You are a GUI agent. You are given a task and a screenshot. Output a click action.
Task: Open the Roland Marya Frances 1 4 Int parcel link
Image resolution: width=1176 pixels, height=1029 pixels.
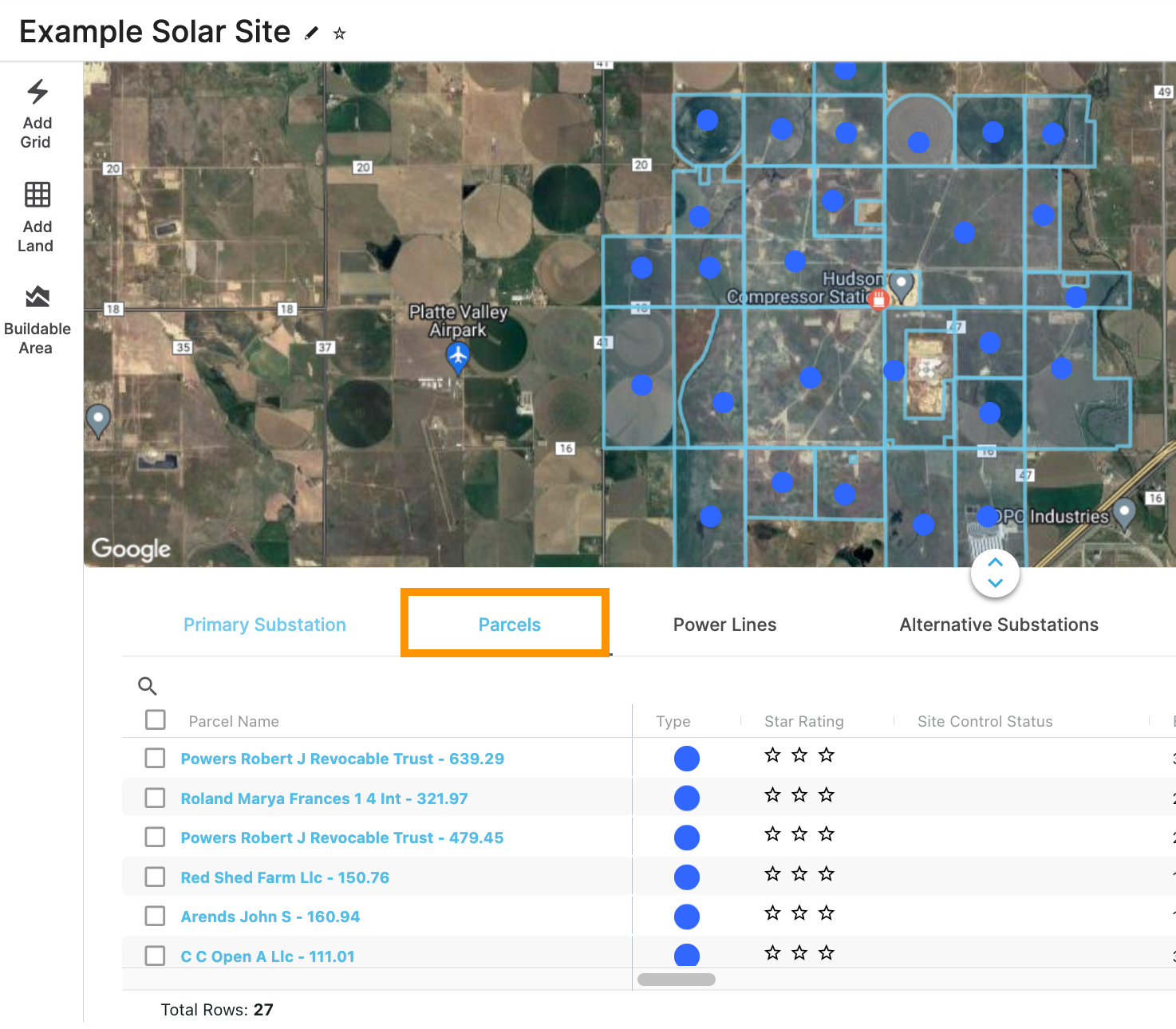[x=324, y=798]
